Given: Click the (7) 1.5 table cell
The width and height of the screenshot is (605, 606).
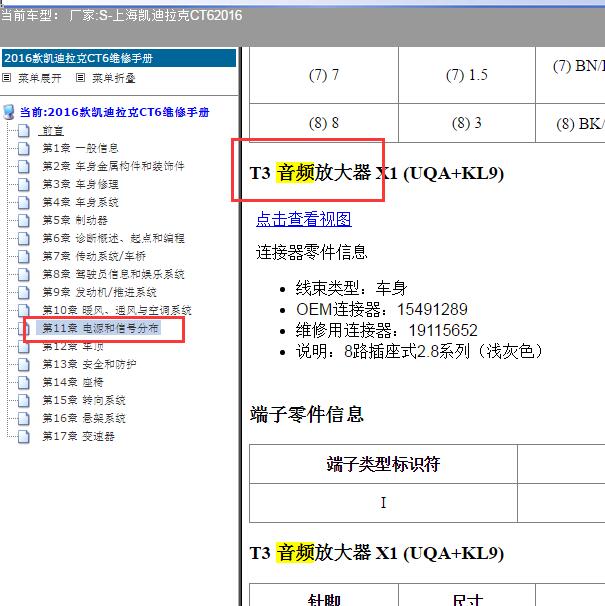Looking at the screenshot, I should point(467,75).
